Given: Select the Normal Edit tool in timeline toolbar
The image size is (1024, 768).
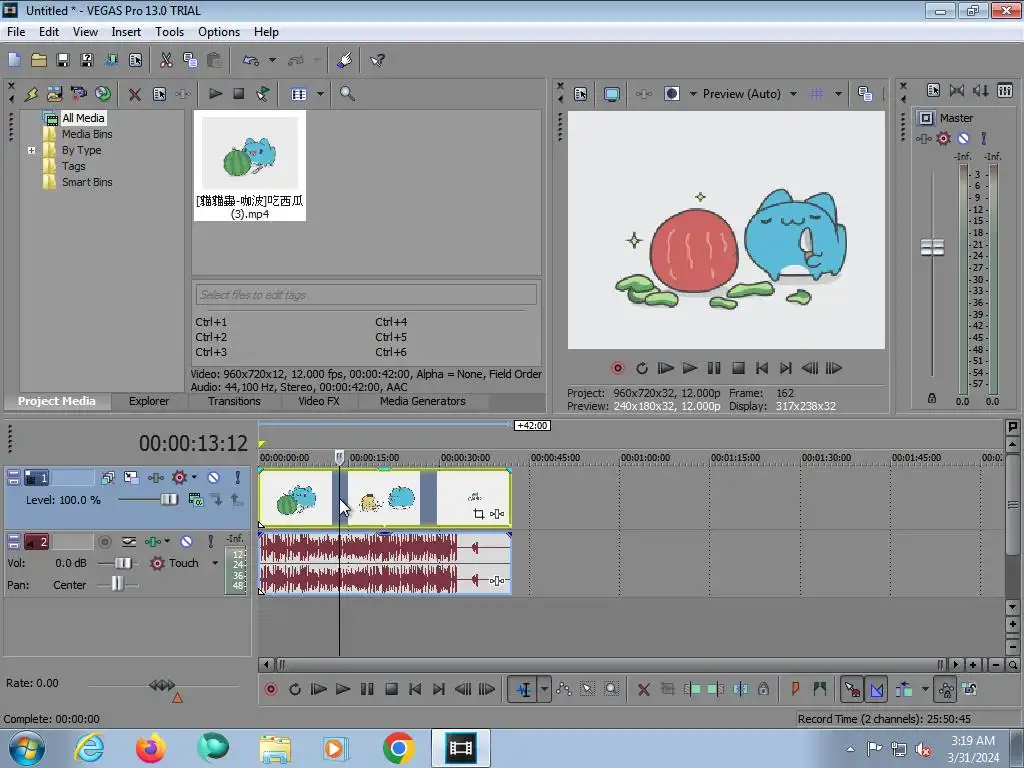Looking at the screenshot, I should [x=524, y=689].
